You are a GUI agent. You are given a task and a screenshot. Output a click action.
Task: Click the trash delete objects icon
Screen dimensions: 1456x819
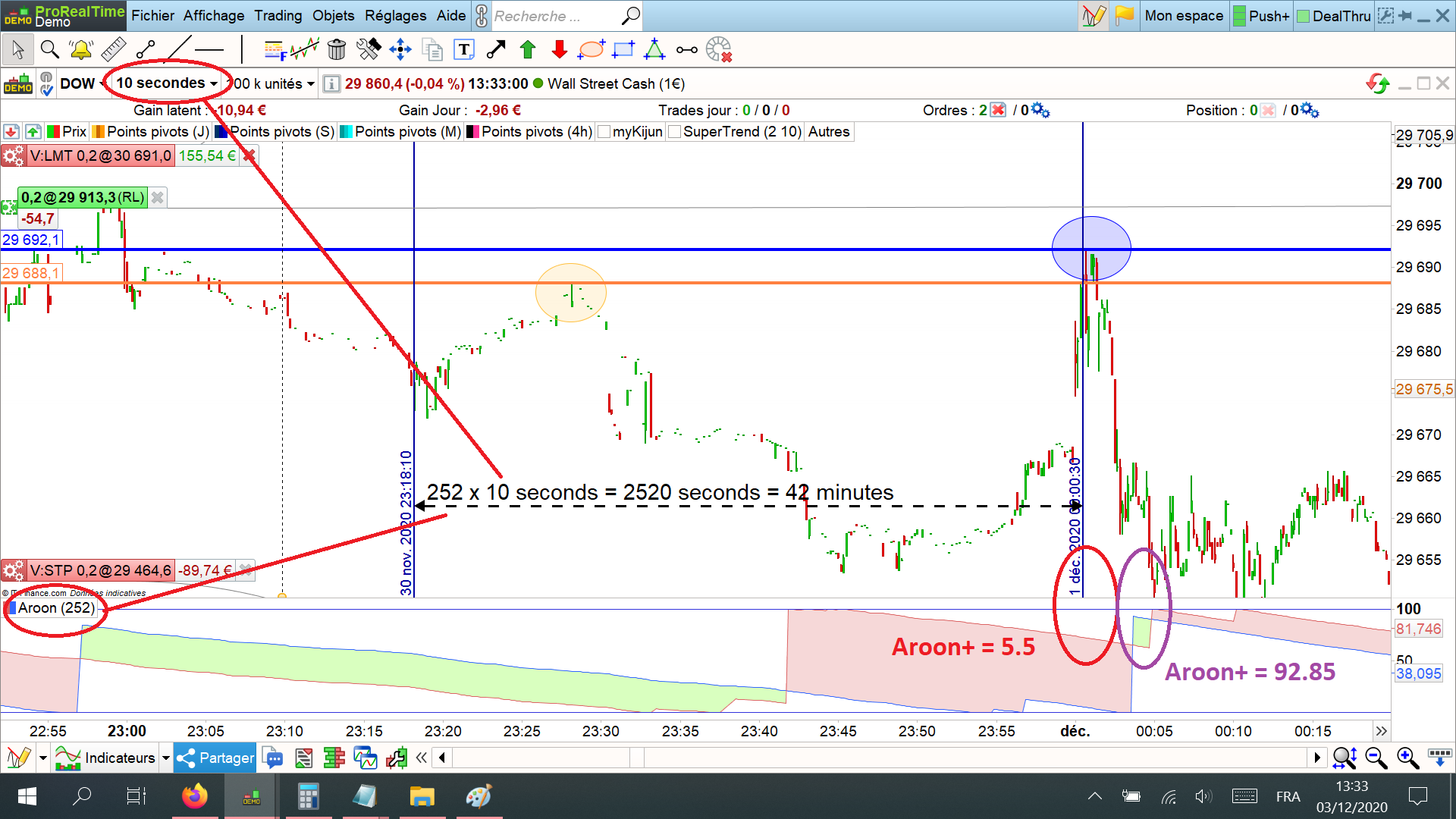(337, 50)
